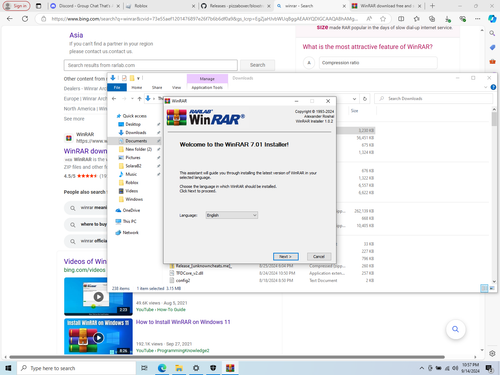Select the Manage contextual tab in Explorer

[x=207, y=79]
